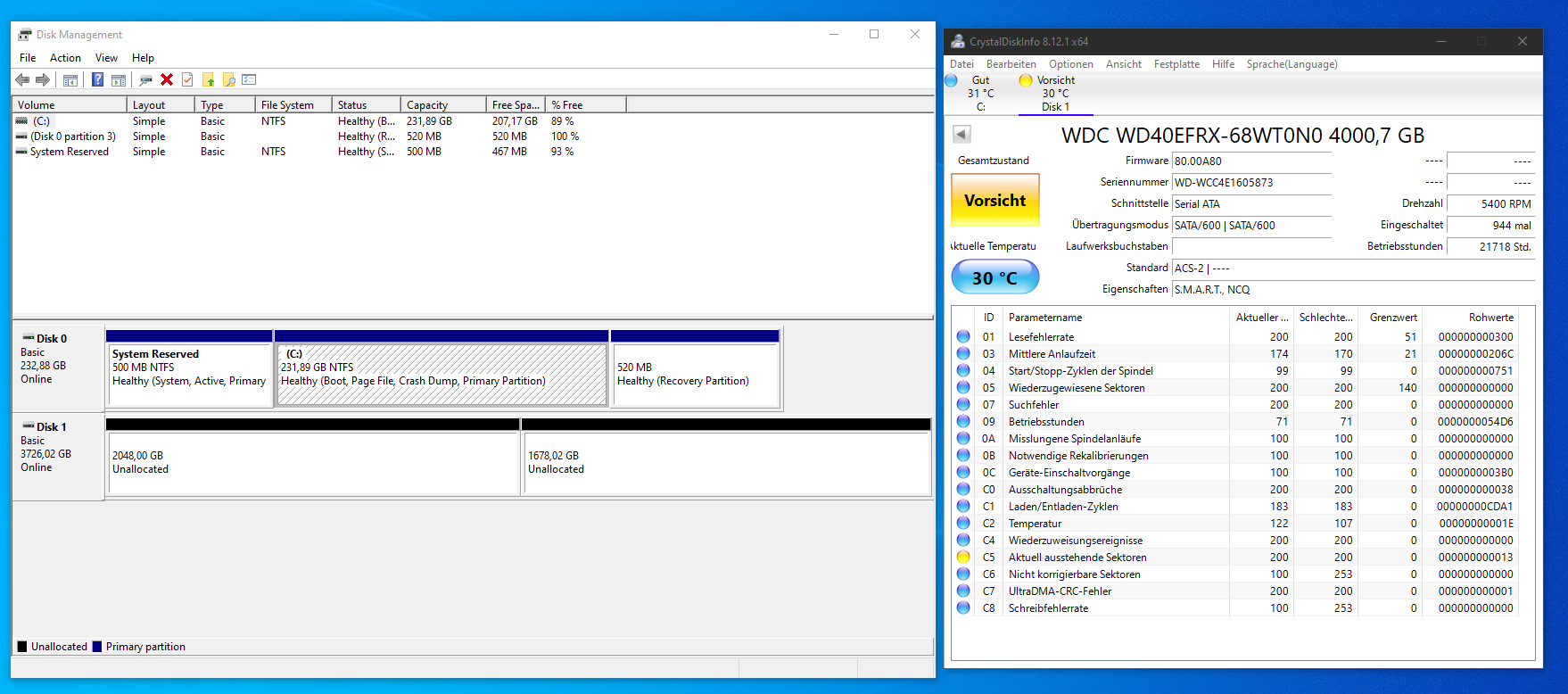Image resolution: width=1568 pixels, height=694 pixels.
Task: Open the Sprache(Language) menu
Action: tap(1292, 64)
